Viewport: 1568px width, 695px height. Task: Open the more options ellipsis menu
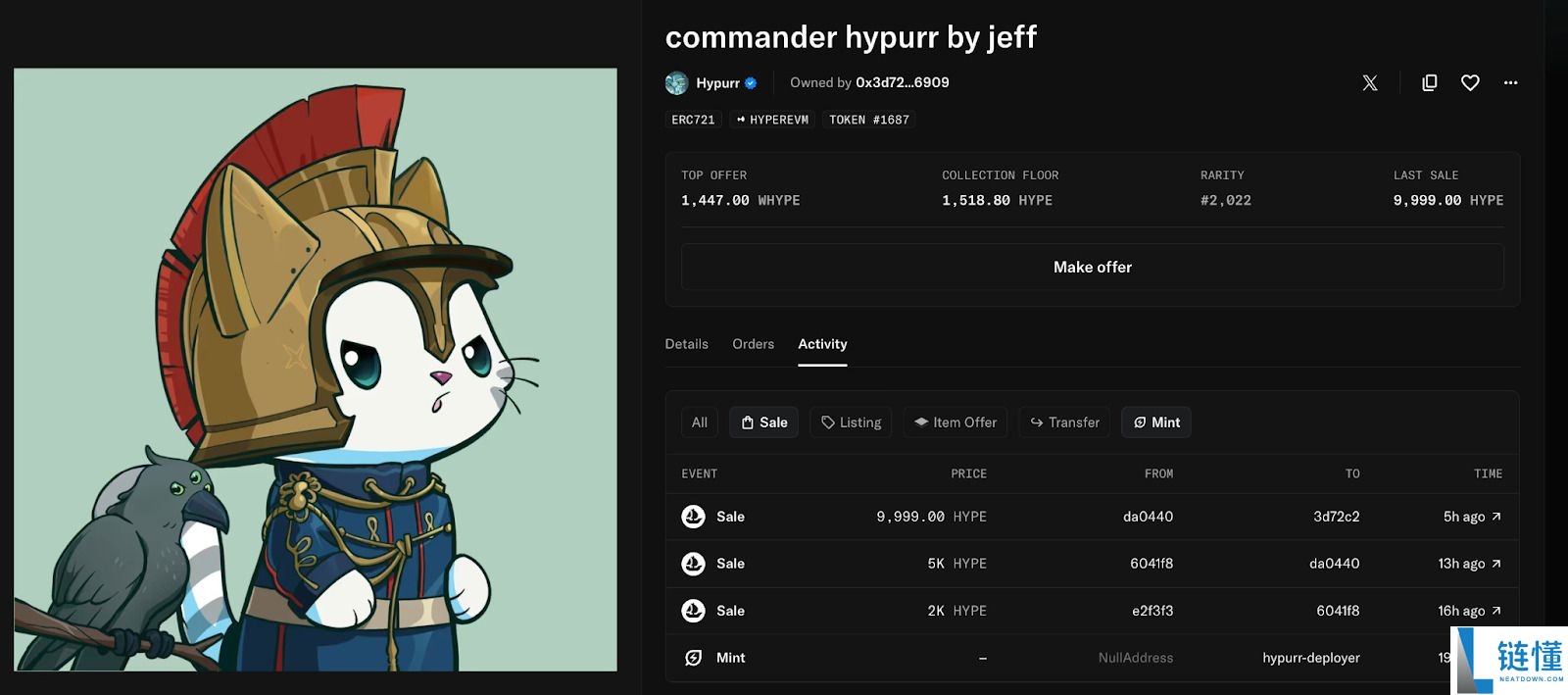[x=1510, y=83]
